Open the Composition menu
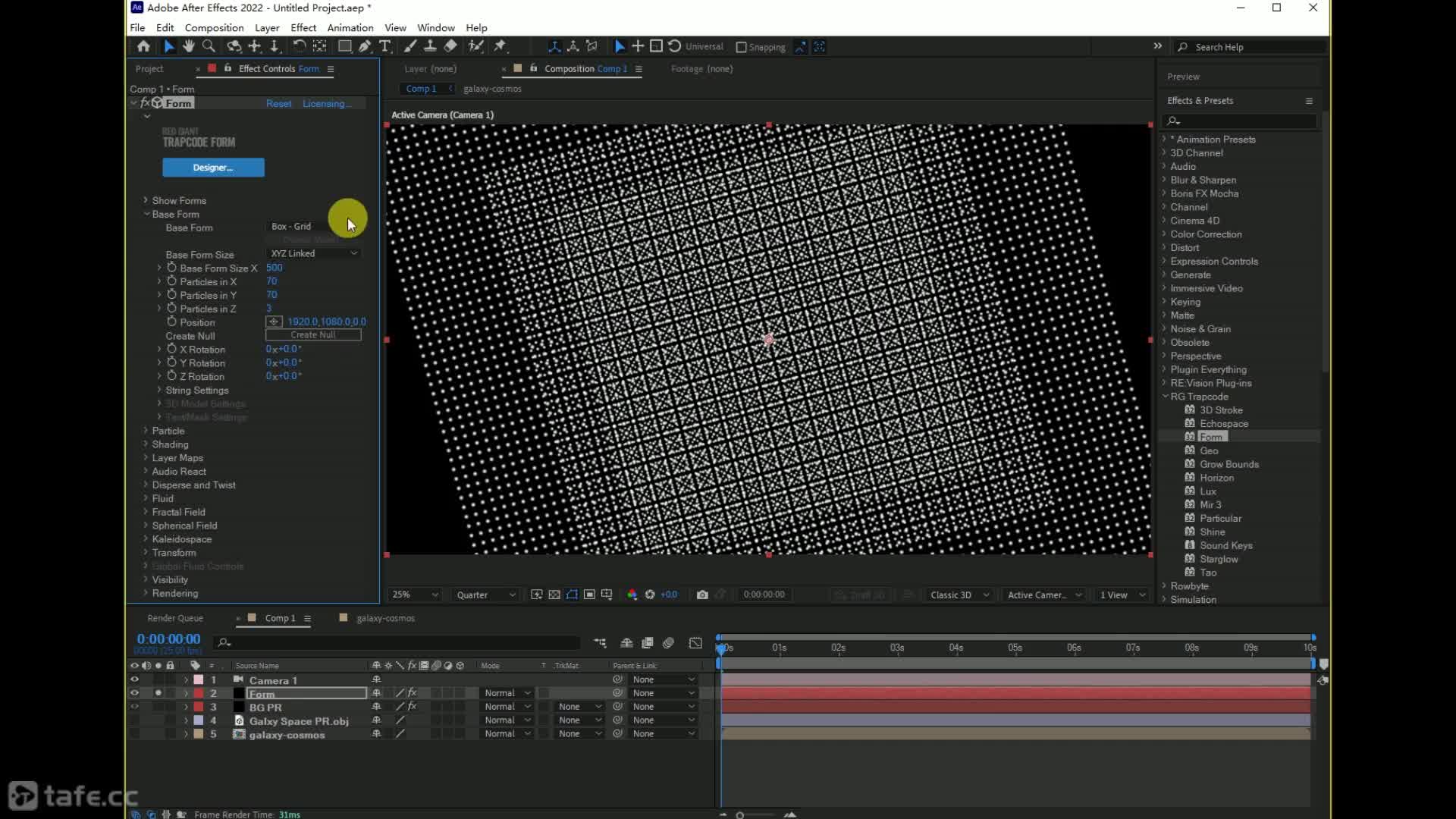 point(214,27)
